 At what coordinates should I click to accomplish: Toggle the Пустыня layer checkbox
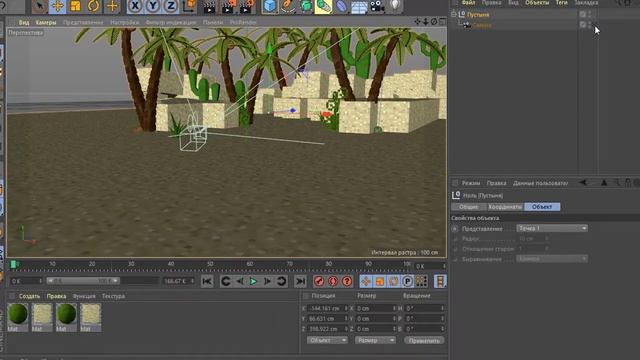pyautogui.click(x=582, y=14)
